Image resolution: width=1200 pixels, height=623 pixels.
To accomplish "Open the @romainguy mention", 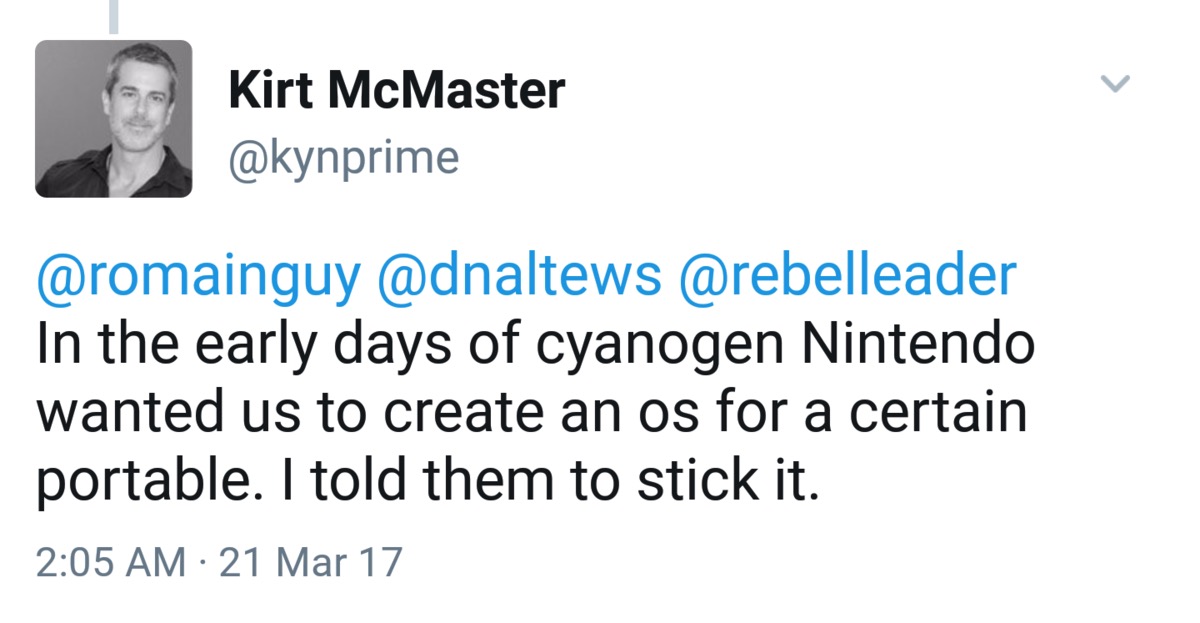I will [x=197, y=277].
